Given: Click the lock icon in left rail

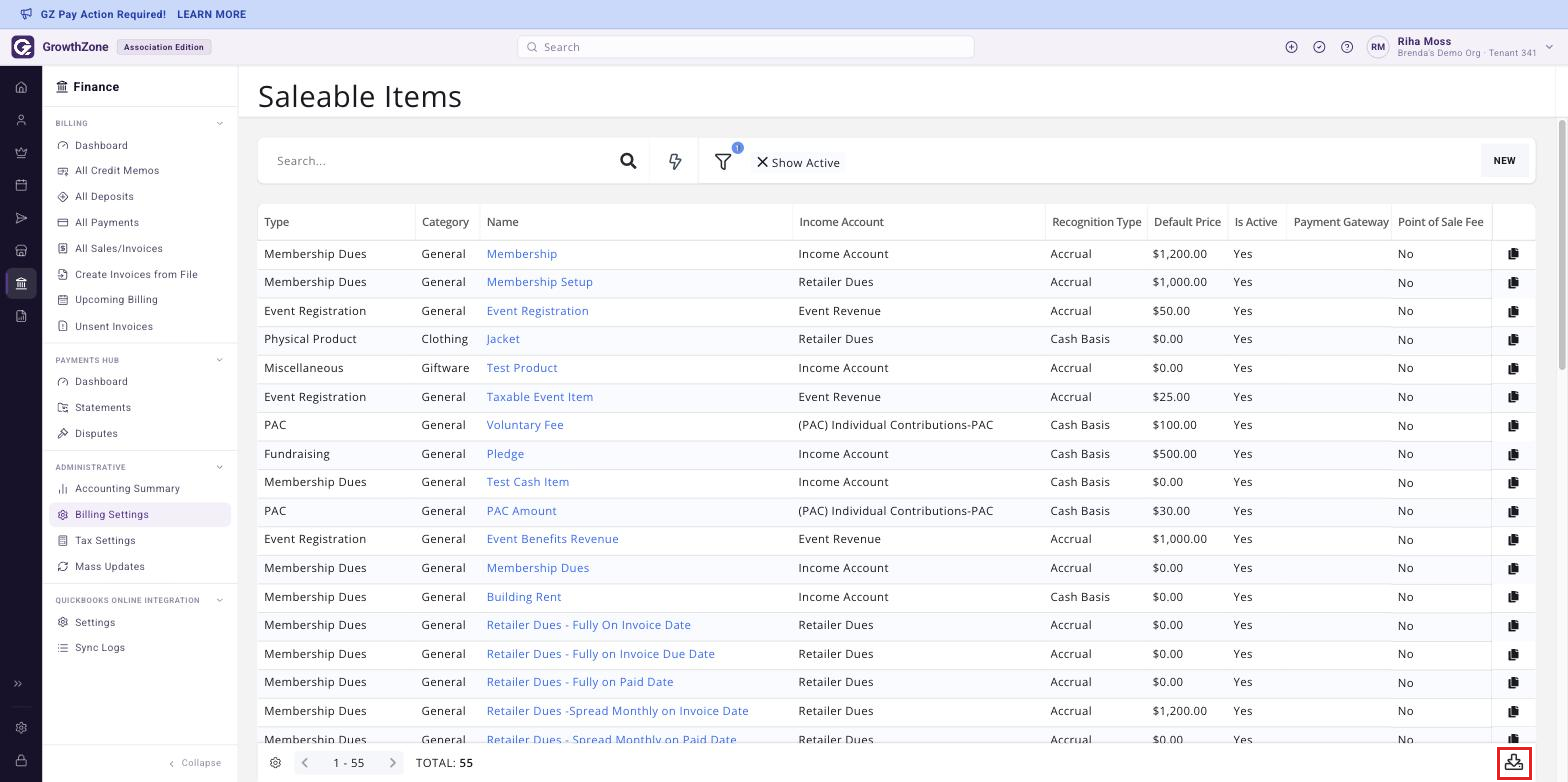Looking at the screenshot, I should point(21,761).
